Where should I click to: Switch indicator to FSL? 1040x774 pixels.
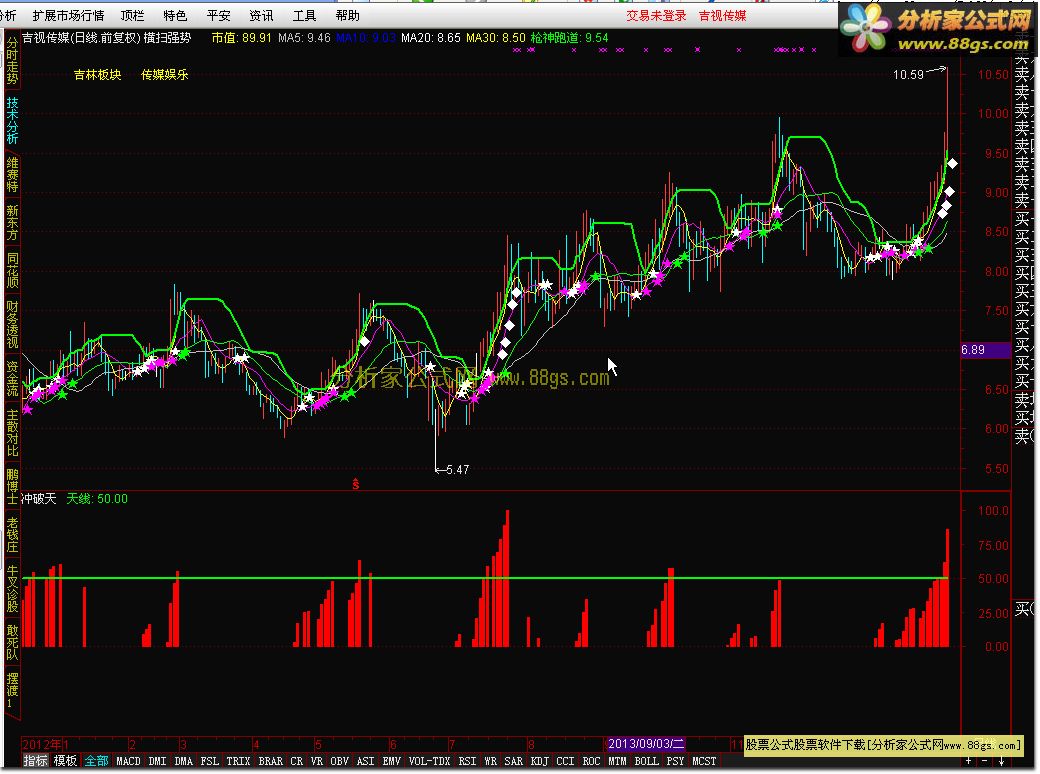[210, 761]
